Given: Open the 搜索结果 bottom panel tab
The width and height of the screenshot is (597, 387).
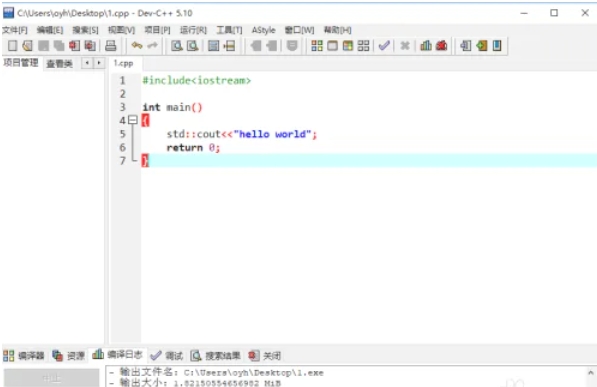Looking at the screenshot, I should [215, 356].
